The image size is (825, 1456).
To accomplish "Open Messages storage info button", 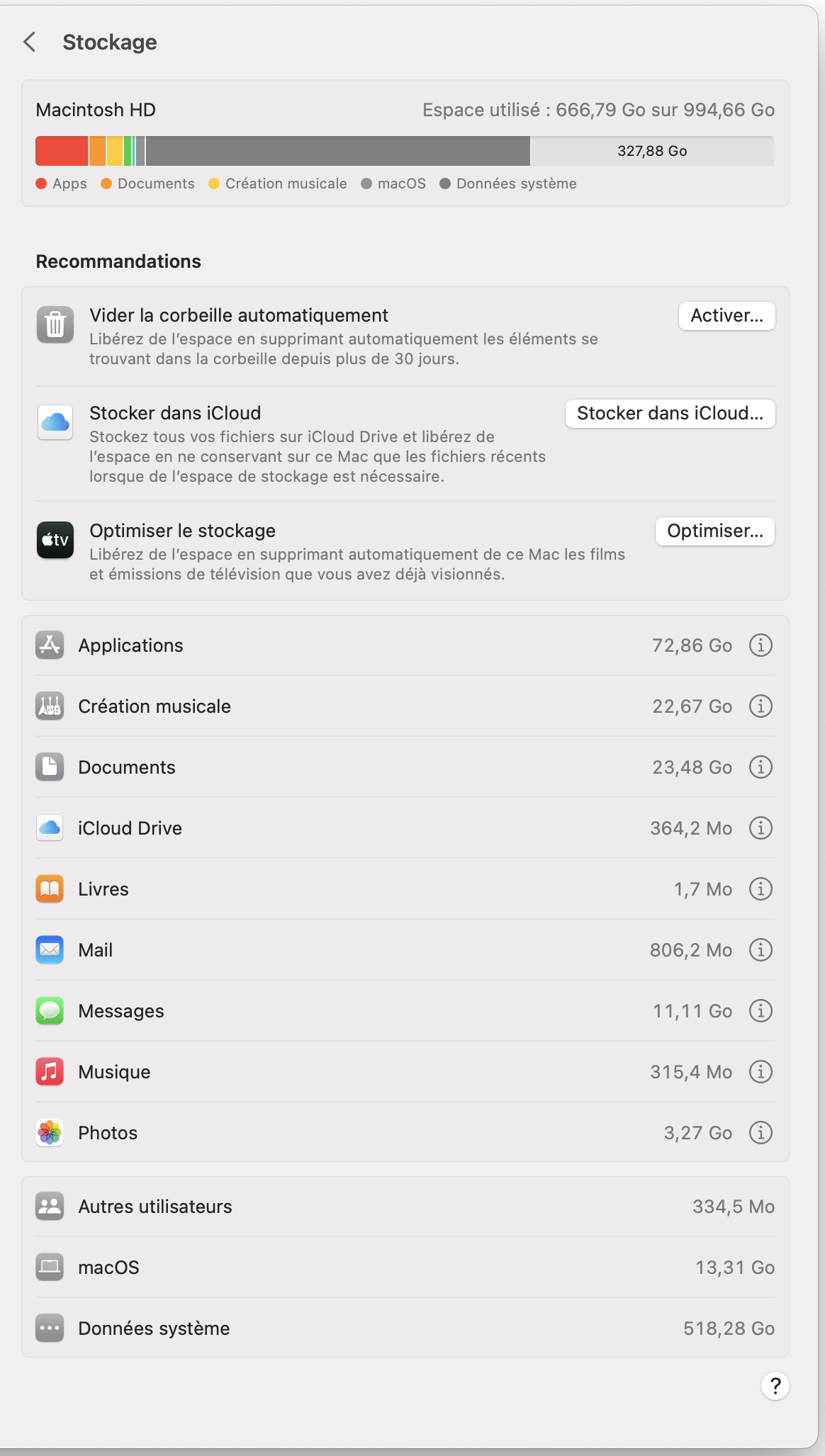I will tap(761, 1011).
